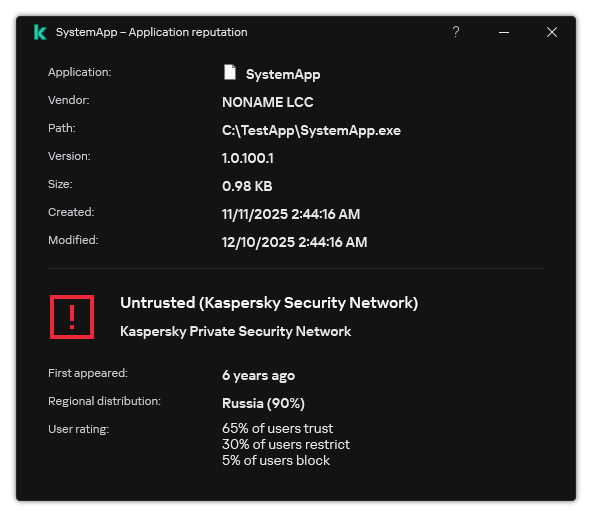Close the Application reputation window
592x517 pixels.
[552, 32]
